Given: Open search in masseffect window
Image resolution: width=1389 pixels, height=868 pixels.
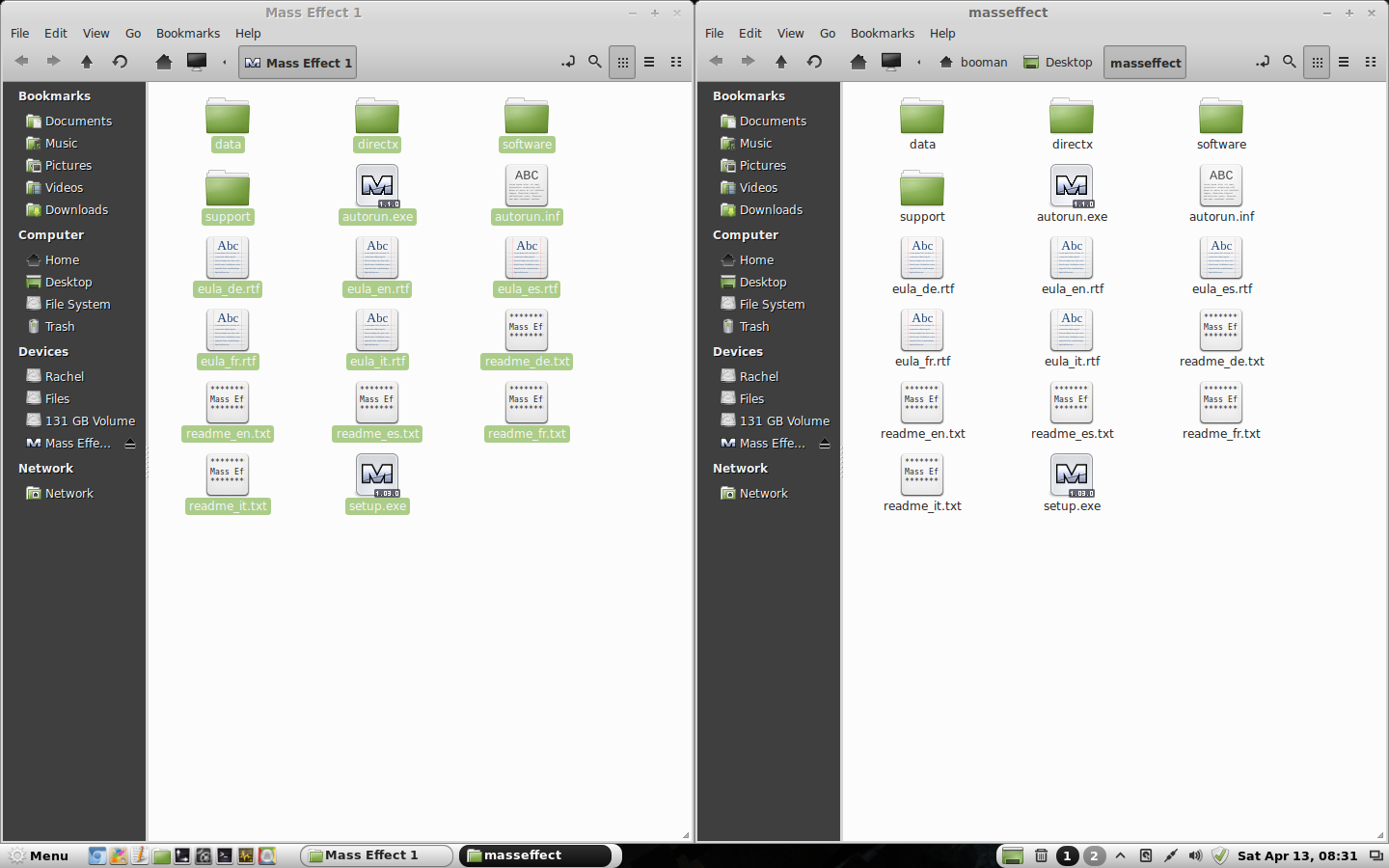Looking at the screenshot, I should tap(1290, 62).
